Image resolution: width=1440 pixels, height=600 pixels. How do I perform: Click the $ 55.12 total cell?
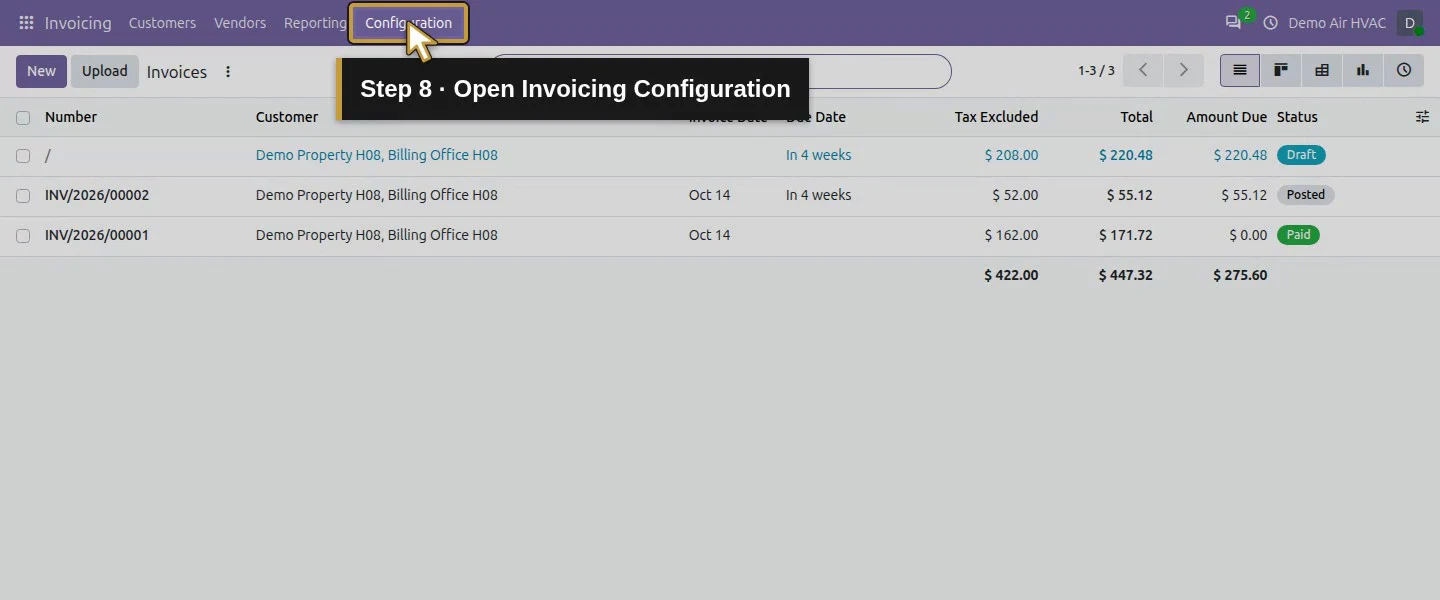[x=1129, y=195]
